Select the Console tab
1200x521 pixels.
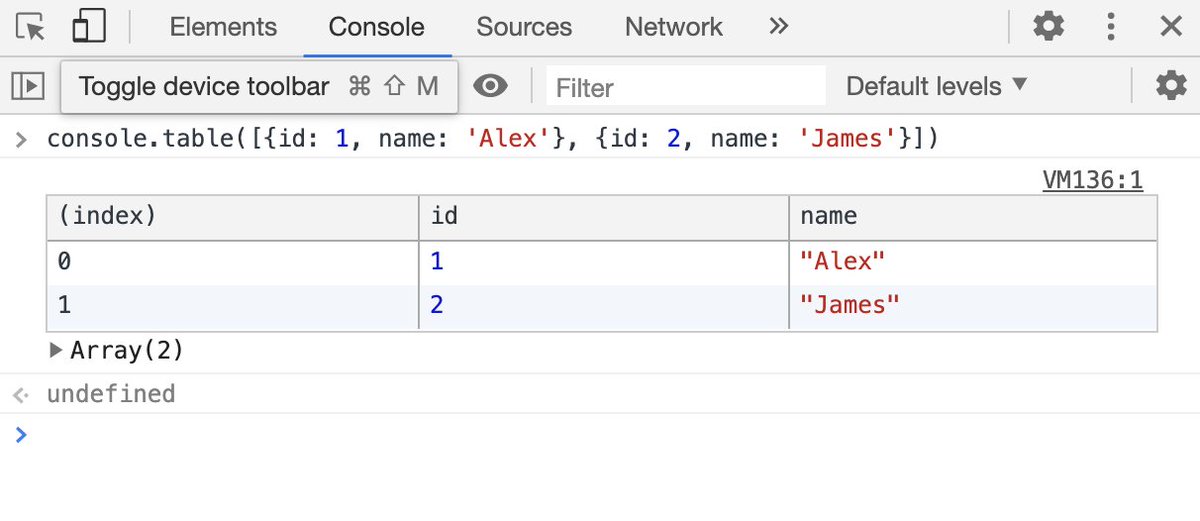pos(376,27)
